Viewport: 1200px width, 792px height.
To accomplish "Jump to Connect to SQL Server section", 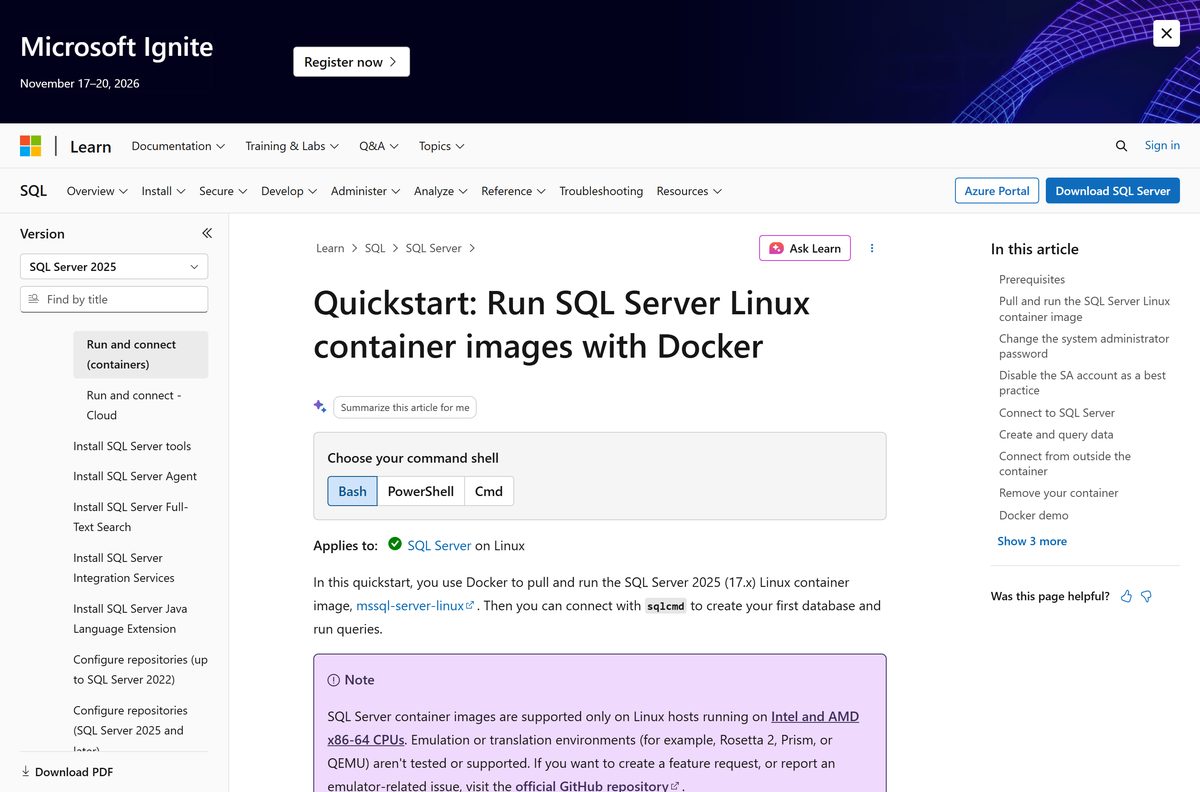I will click(1057, 412).
